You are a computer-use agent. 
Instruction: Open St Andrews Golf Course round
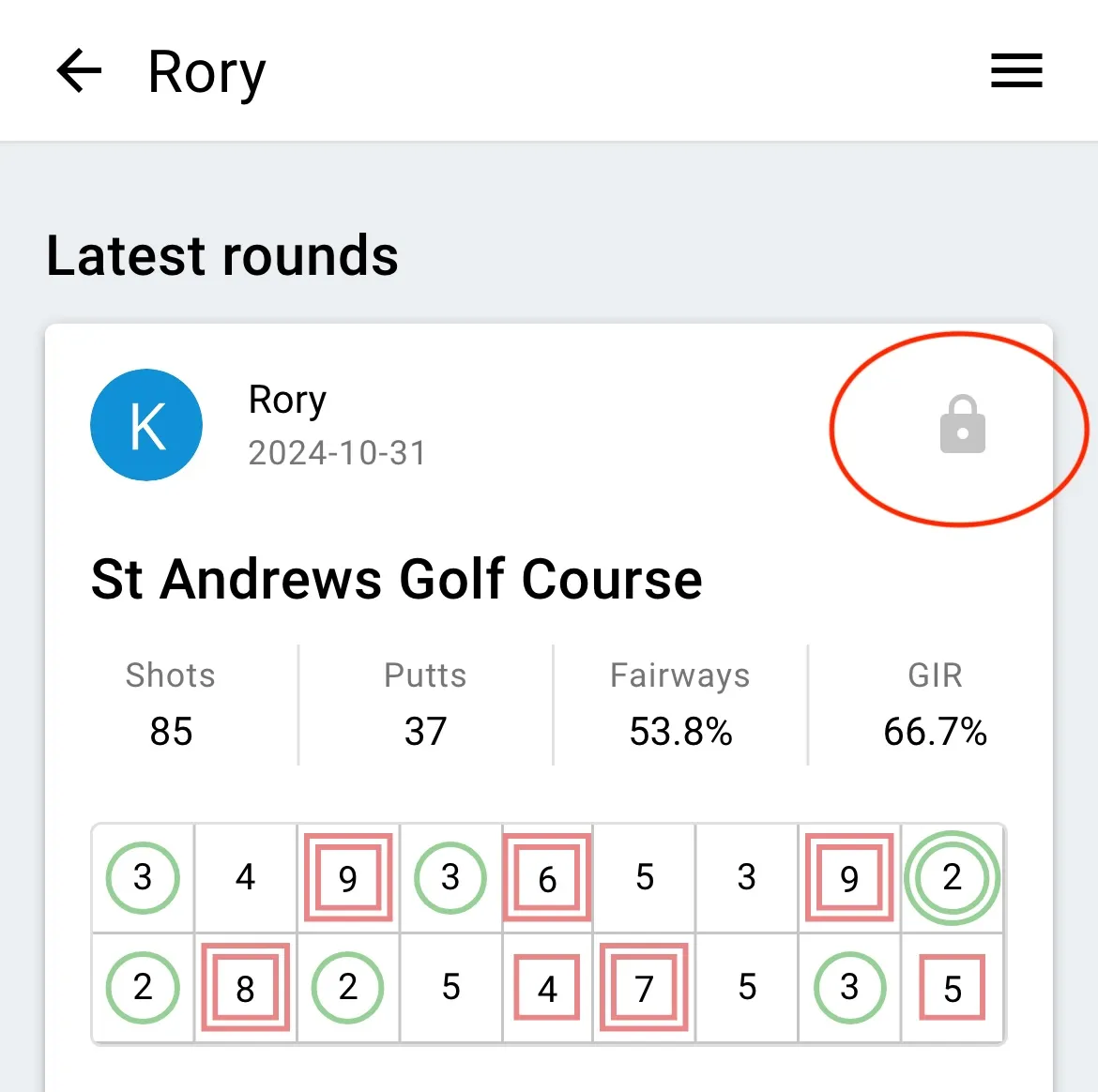tap(396, 580)
